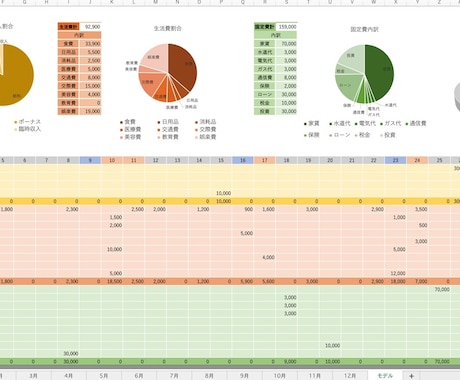Select the 12,000 cell under day 23
This screenshot has height=380, width=460.
coord(395,273)
